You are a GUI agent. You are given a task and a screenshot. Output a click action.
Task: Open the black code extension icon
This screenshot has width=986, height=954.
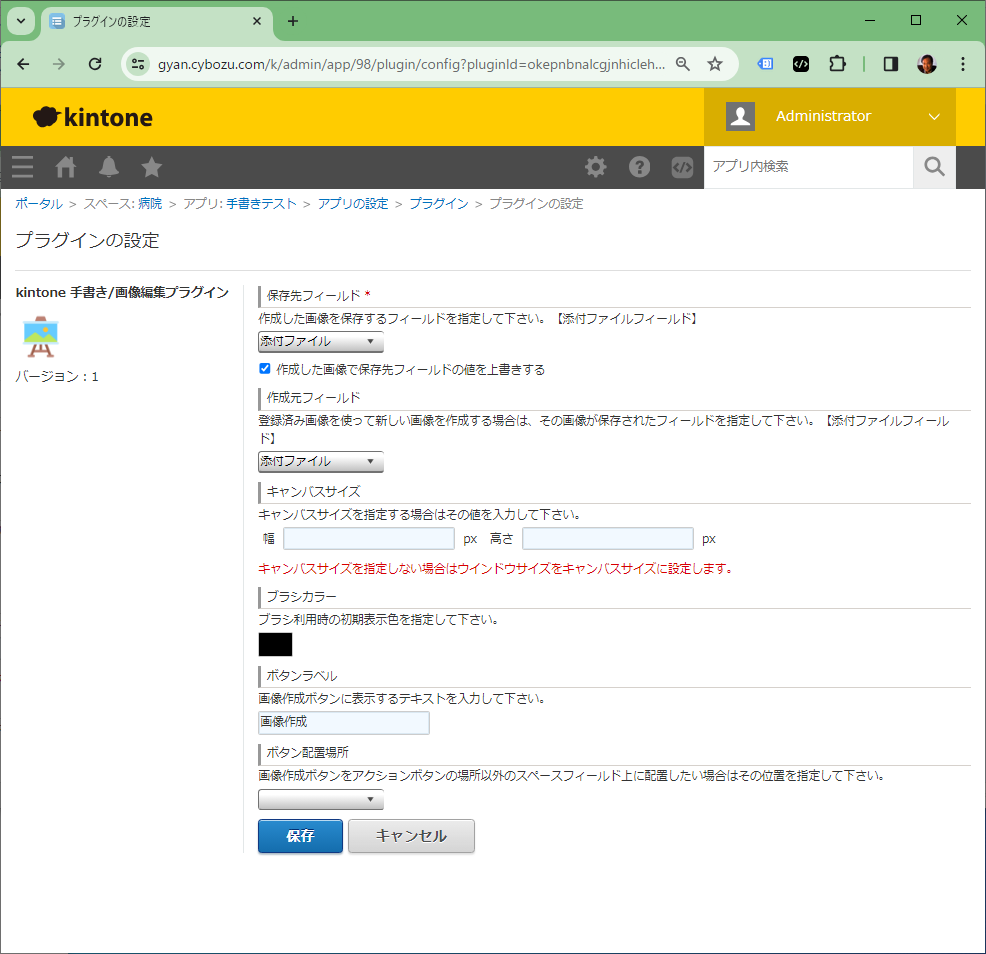pyautogui.click(x=801, y=64)
